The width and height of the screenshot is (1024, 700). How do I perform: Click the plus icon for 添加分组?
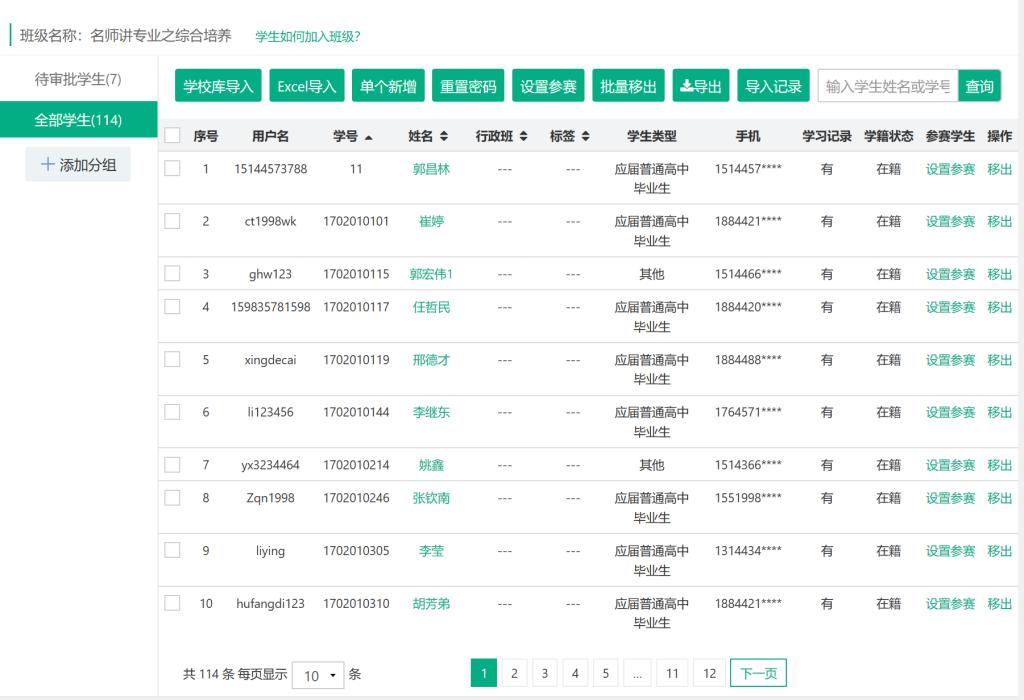[x=48, y=165]
